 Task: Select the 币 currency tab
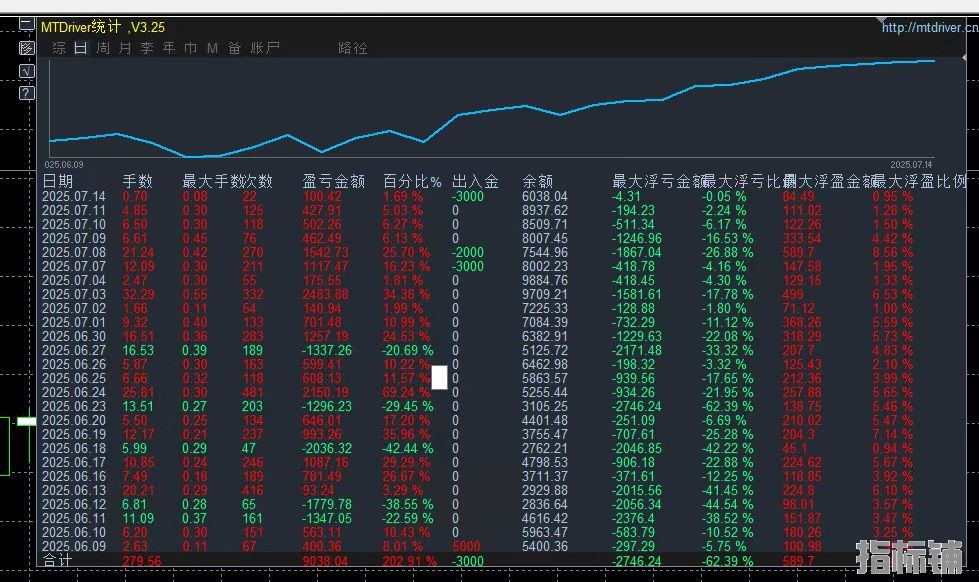tap(190, 48)
